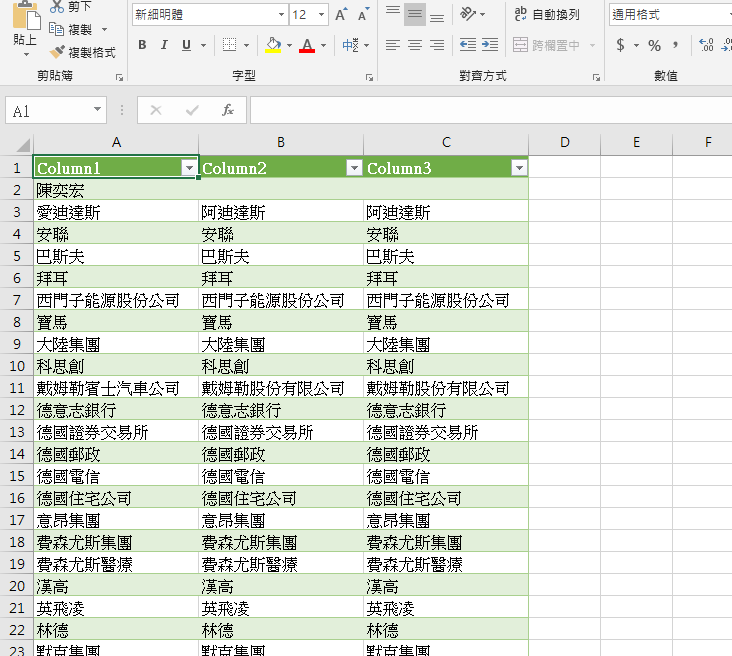Open font color dropdown arrow
Viewport: 732px width, 656px height.
[324, 46]
